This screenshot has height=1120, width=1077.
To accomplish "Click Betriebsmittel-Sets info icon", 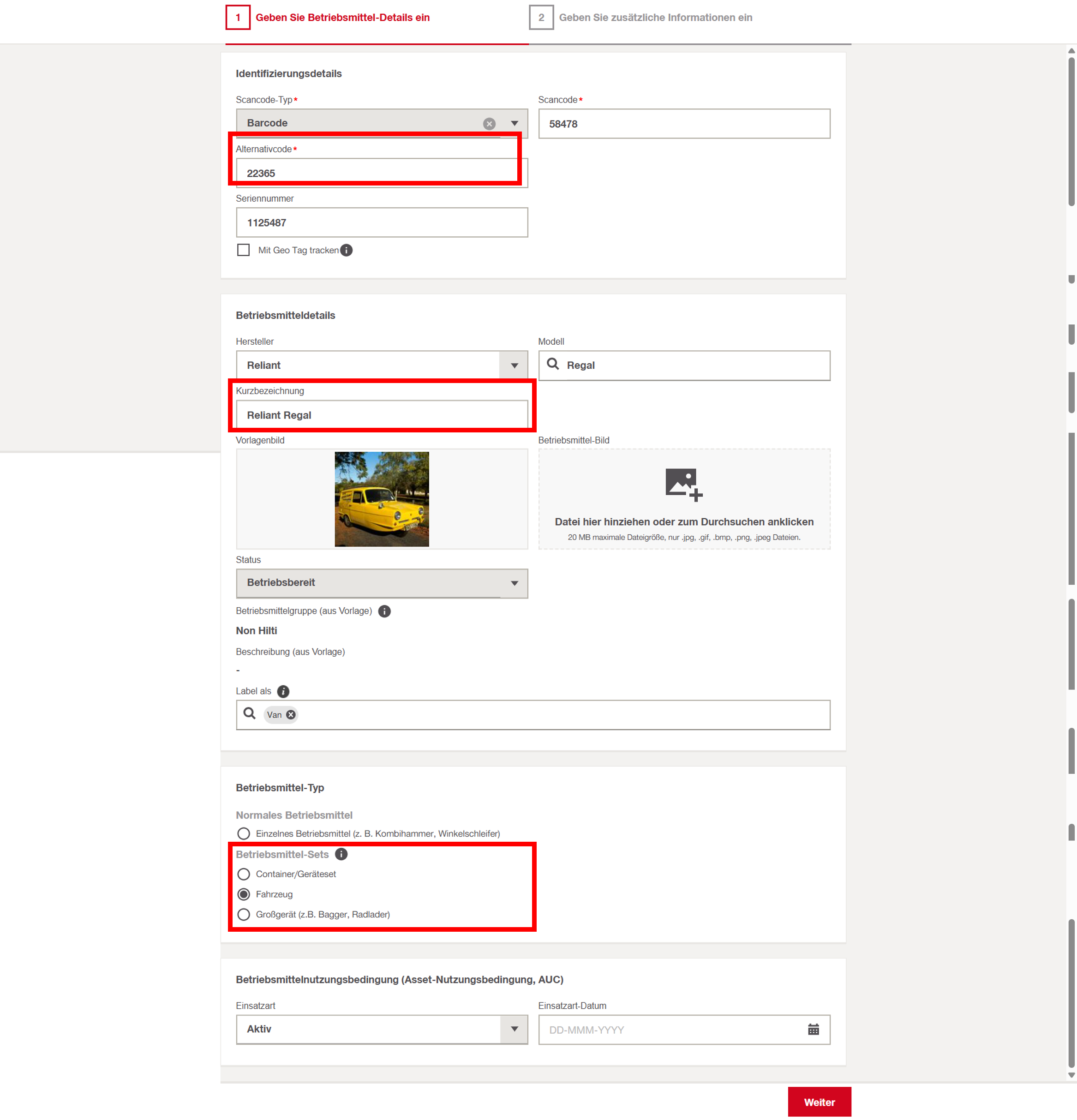I will tap(341, 854).
